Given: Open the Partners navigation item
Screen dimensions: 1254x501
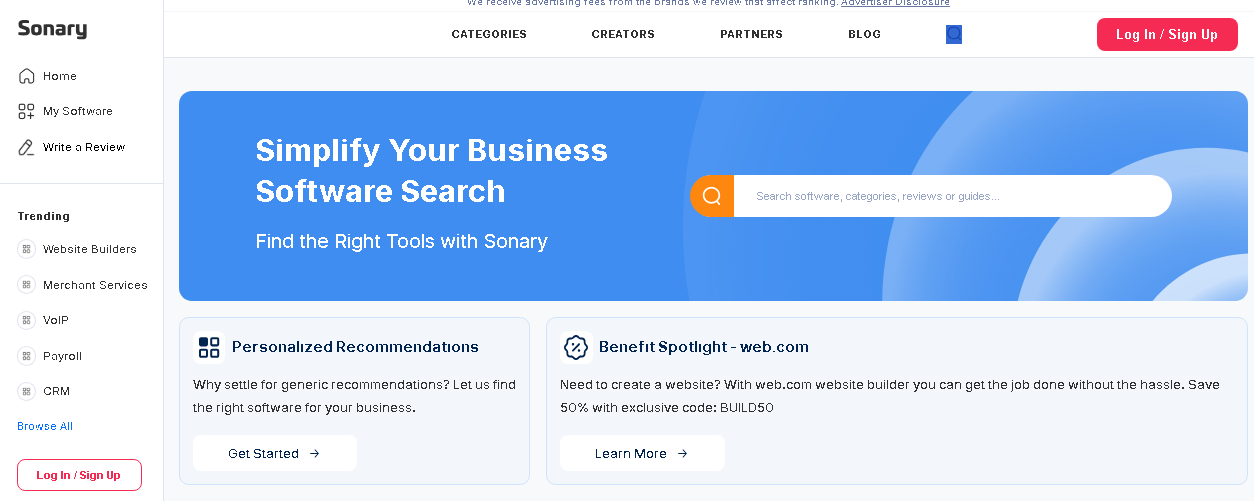Looking at the screenshot, I should [751, 34].
